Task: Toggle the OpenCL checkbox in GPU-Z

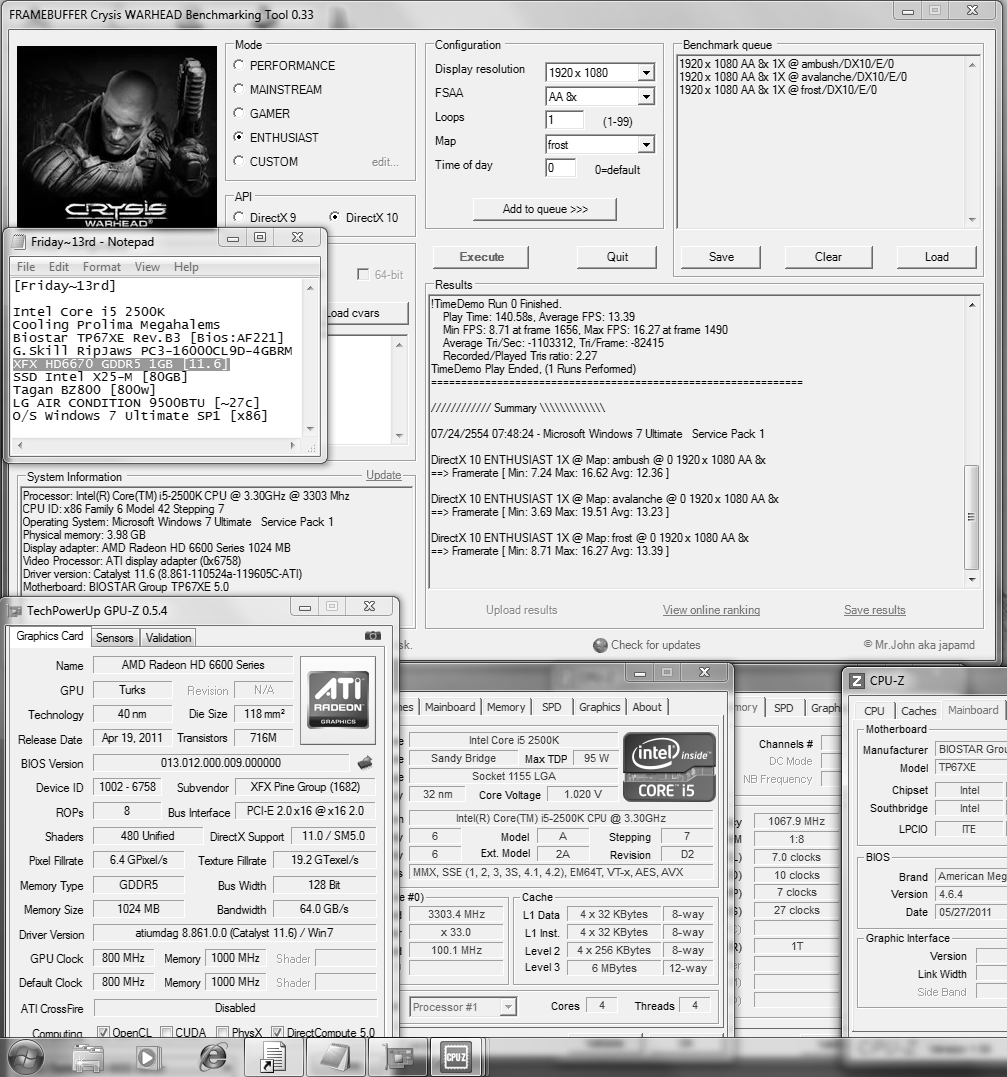Action: 103,1032
